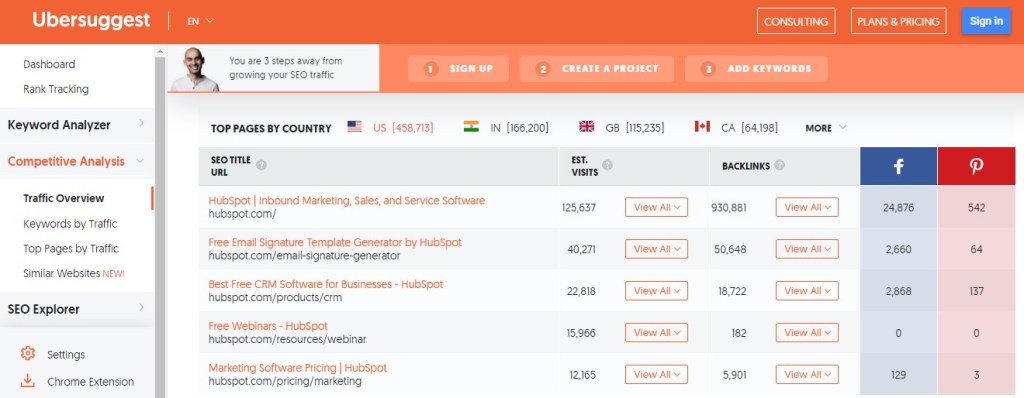Click the sidebar scrollbar up arrow
This screenshot has height=398, width=1024.
(160, 51)
